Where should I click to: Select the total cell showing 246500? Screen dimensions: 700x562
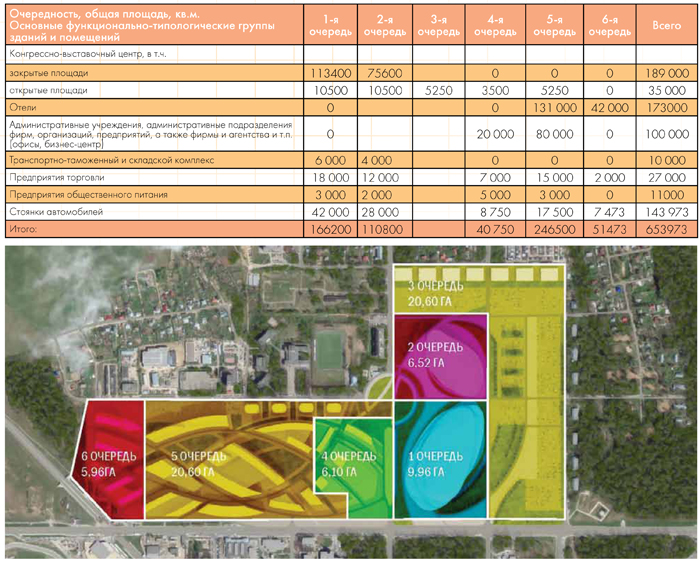pyautogui.click(x=549, y=230)
